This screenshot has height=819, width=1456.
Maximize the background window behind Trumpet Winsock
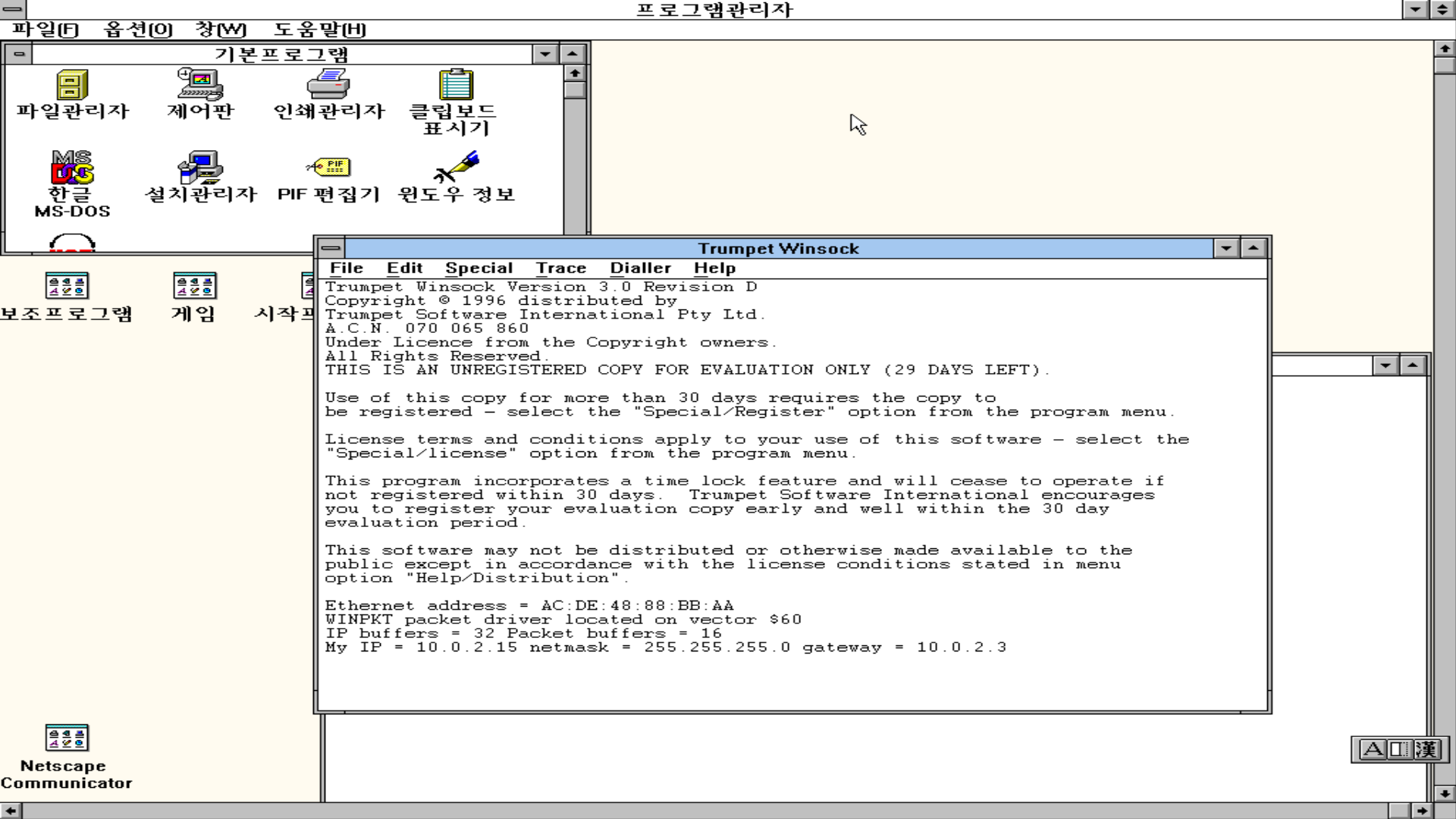pyautogui.click(x=1413, y=366)
